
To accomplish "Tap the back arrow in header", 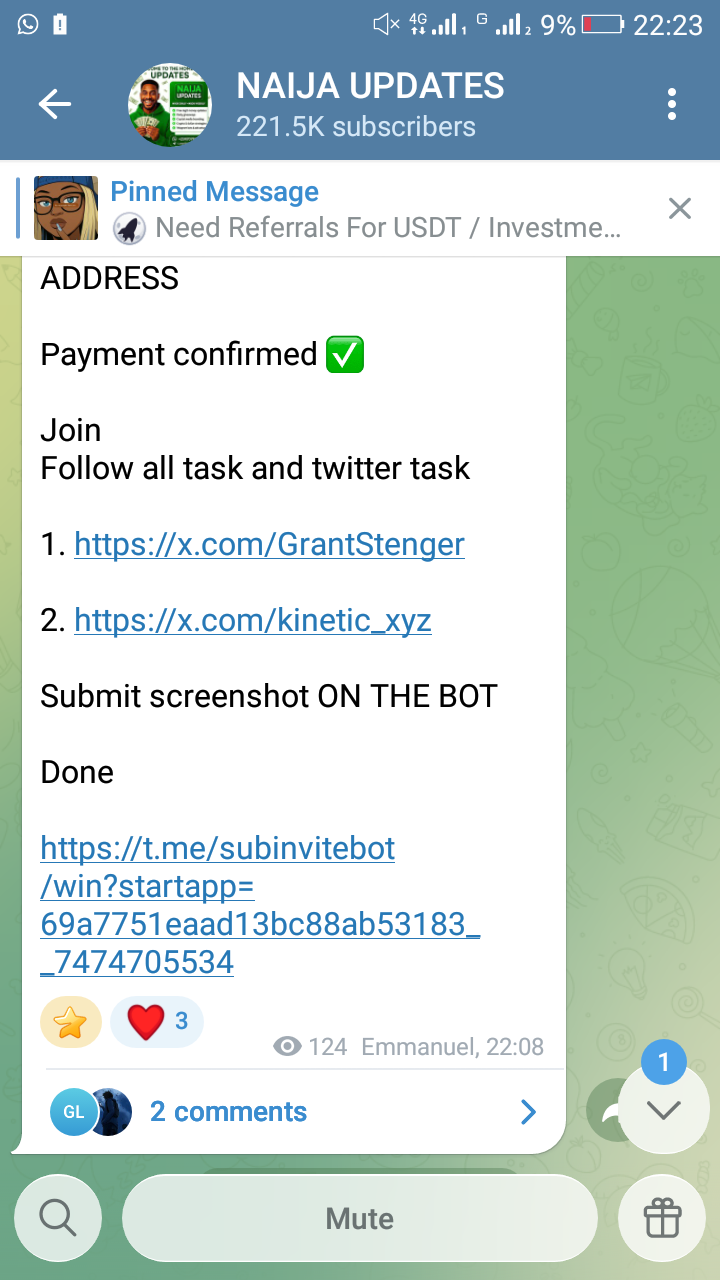I will [55, 104].
